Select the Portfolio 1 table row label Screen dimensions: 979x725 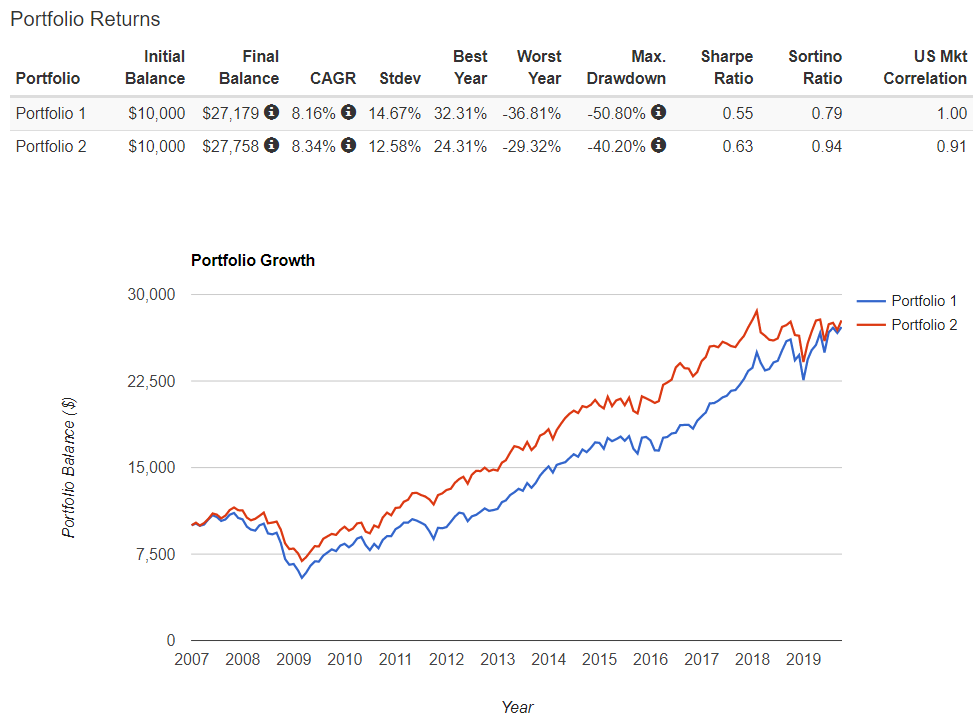coord(51,114)
